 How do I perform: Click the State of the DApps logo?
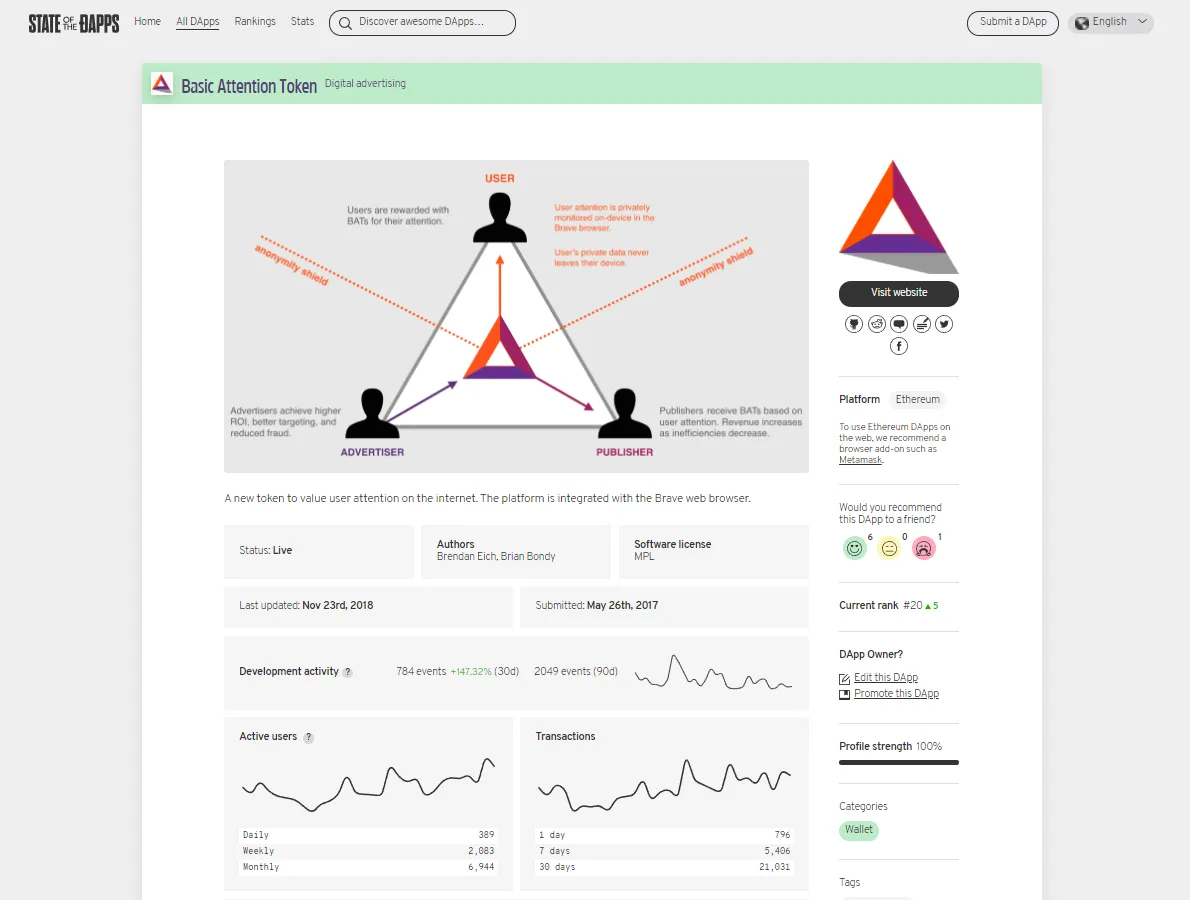[74, 24]
